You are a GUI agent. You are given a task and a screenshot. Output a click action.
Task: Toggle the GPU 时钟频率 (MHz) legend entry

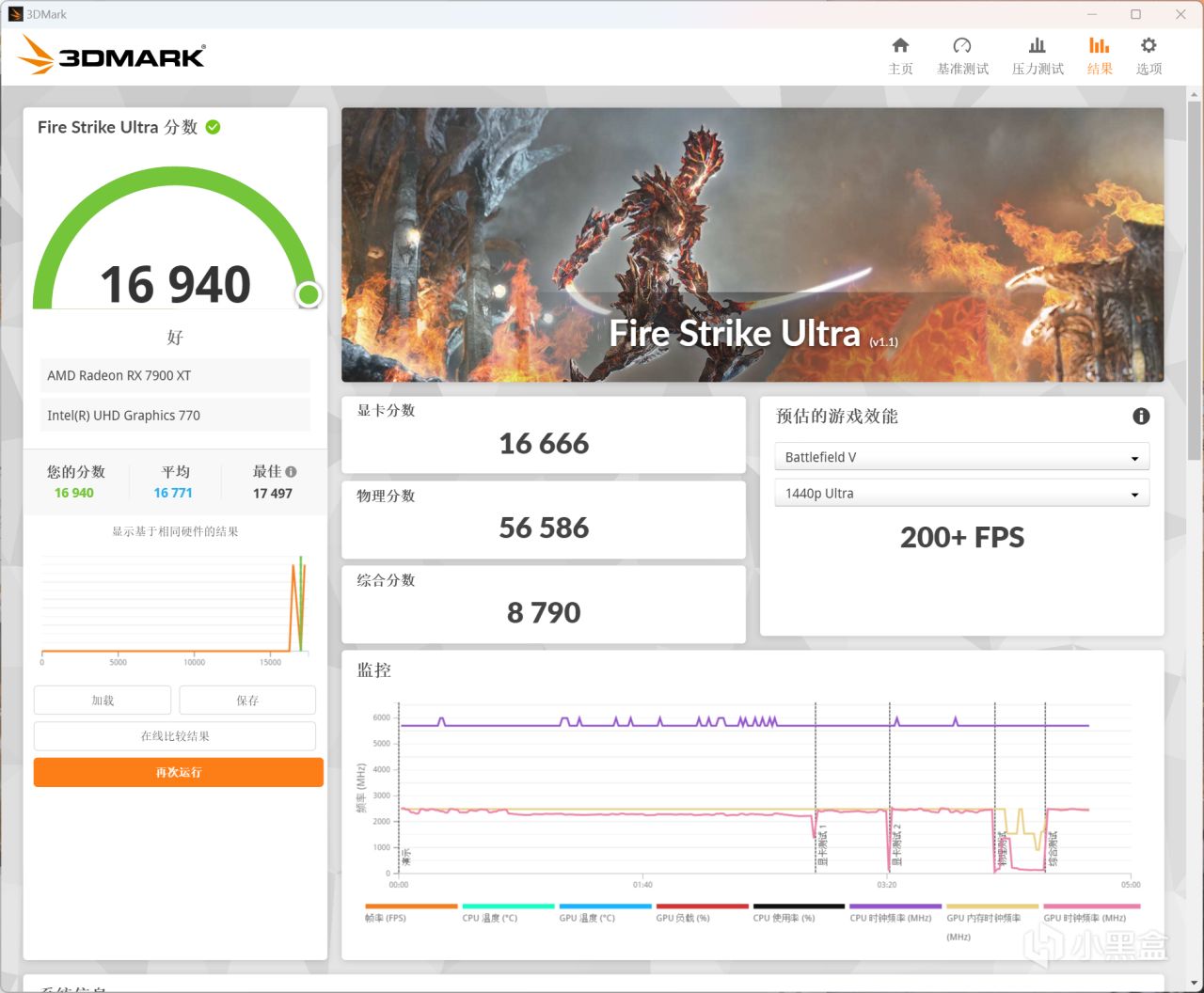pyautogui.click(x=1091, y=913)
